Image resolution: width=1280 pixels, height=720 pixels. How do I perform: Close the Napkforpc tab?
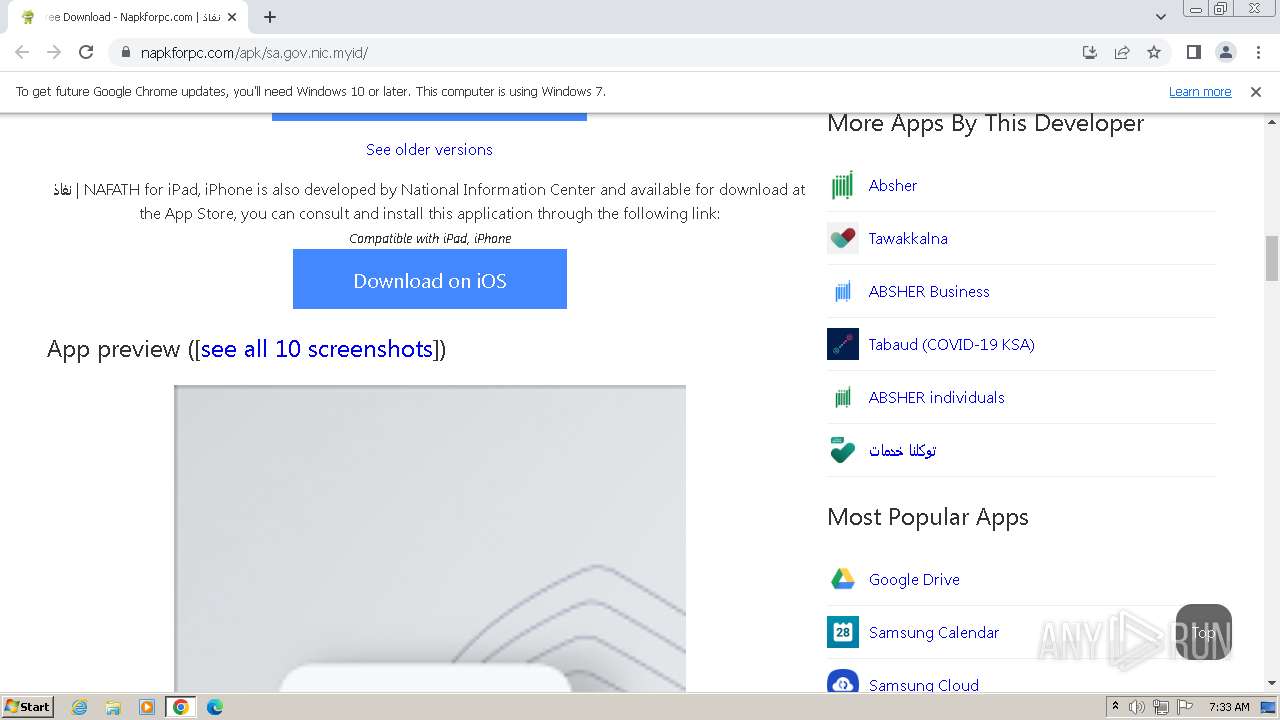232,17
